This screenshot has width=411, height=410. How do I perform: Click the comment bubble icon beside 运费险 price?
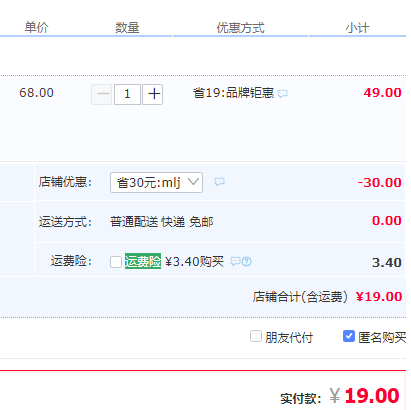tap(235, 262)
